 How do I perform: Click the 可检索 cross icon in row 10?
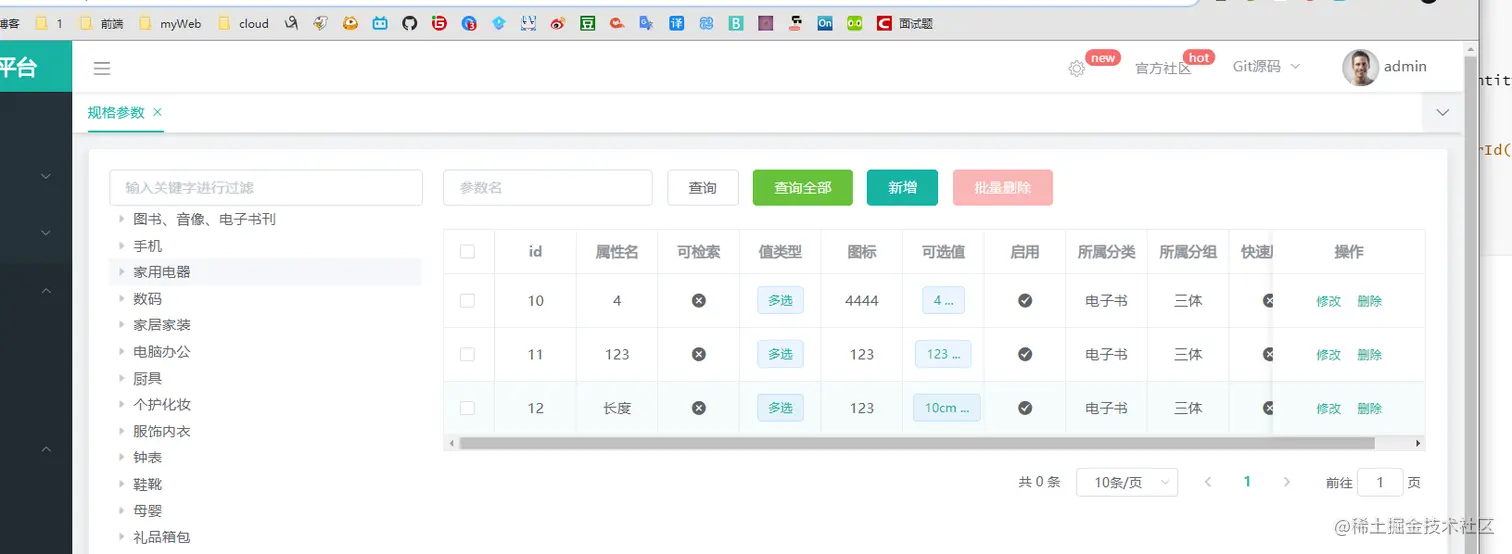coord(699,300)
